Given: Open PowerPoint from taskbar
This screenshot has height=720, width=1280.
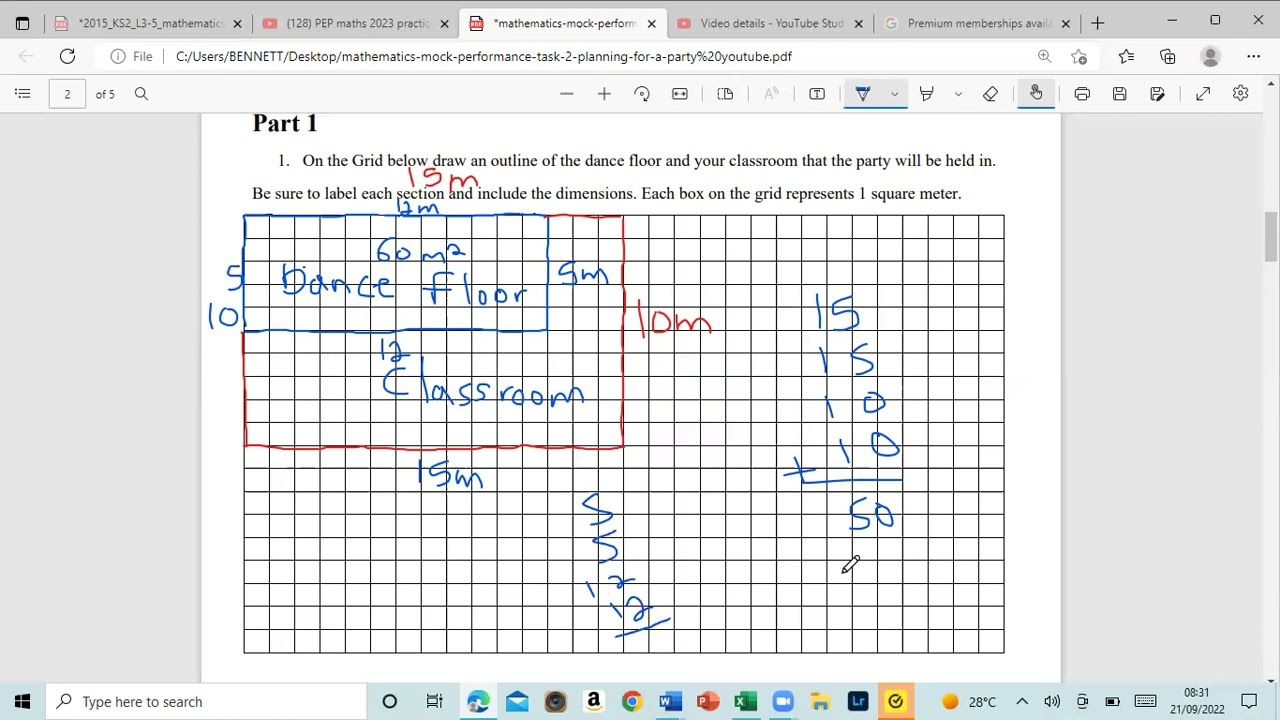Looking at the screenshot, I should coord(707,701).
